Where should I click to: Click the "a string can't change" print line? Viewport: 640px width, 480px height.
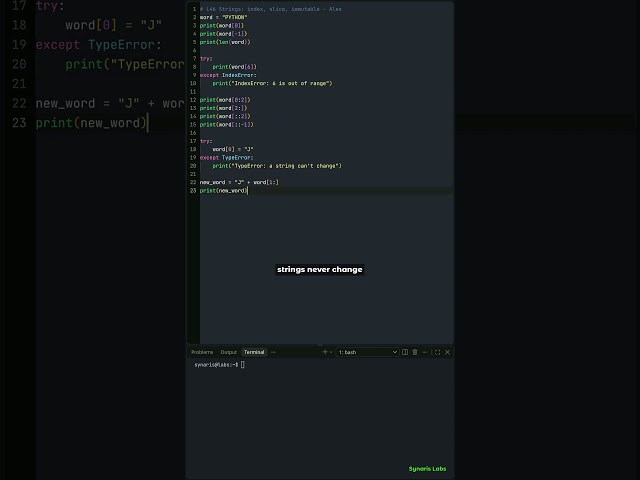click(277, 166)
